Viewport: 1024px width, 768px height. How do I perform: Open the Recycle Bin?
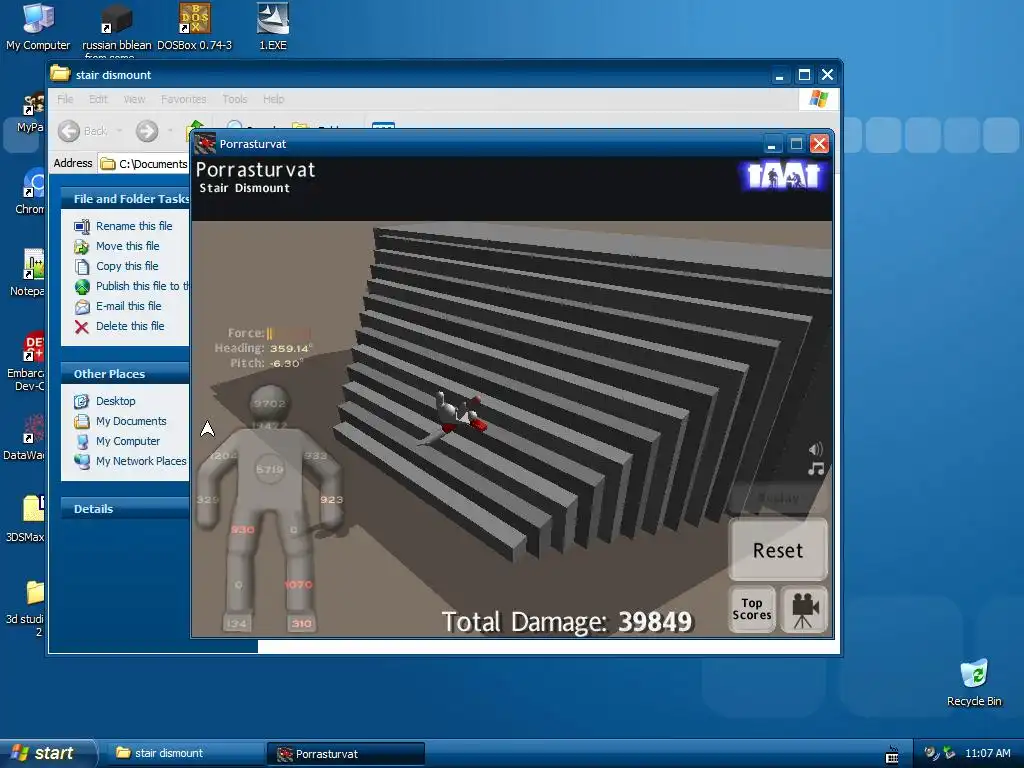point(974,683)
